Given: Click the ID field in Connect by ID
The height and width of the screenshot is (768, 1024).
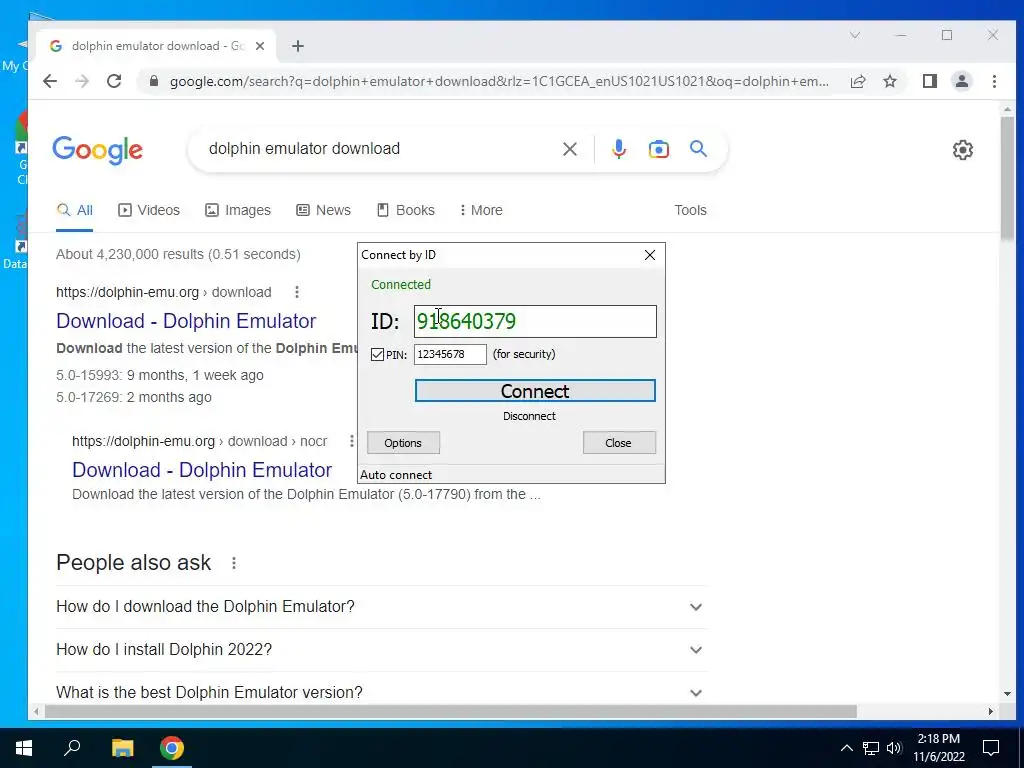Looking at the screenshot, I should click(535, 321).
